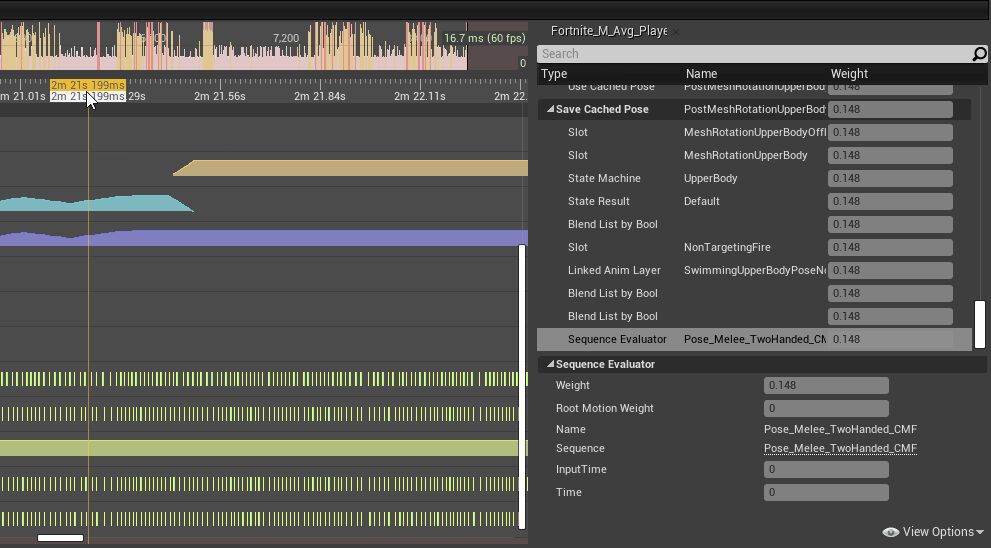Image resolution: width=991 pixels, height=548 pixels.
Task: Close the Fortnite_M_Avg_Player tab
Action: [x=675, y=31]
